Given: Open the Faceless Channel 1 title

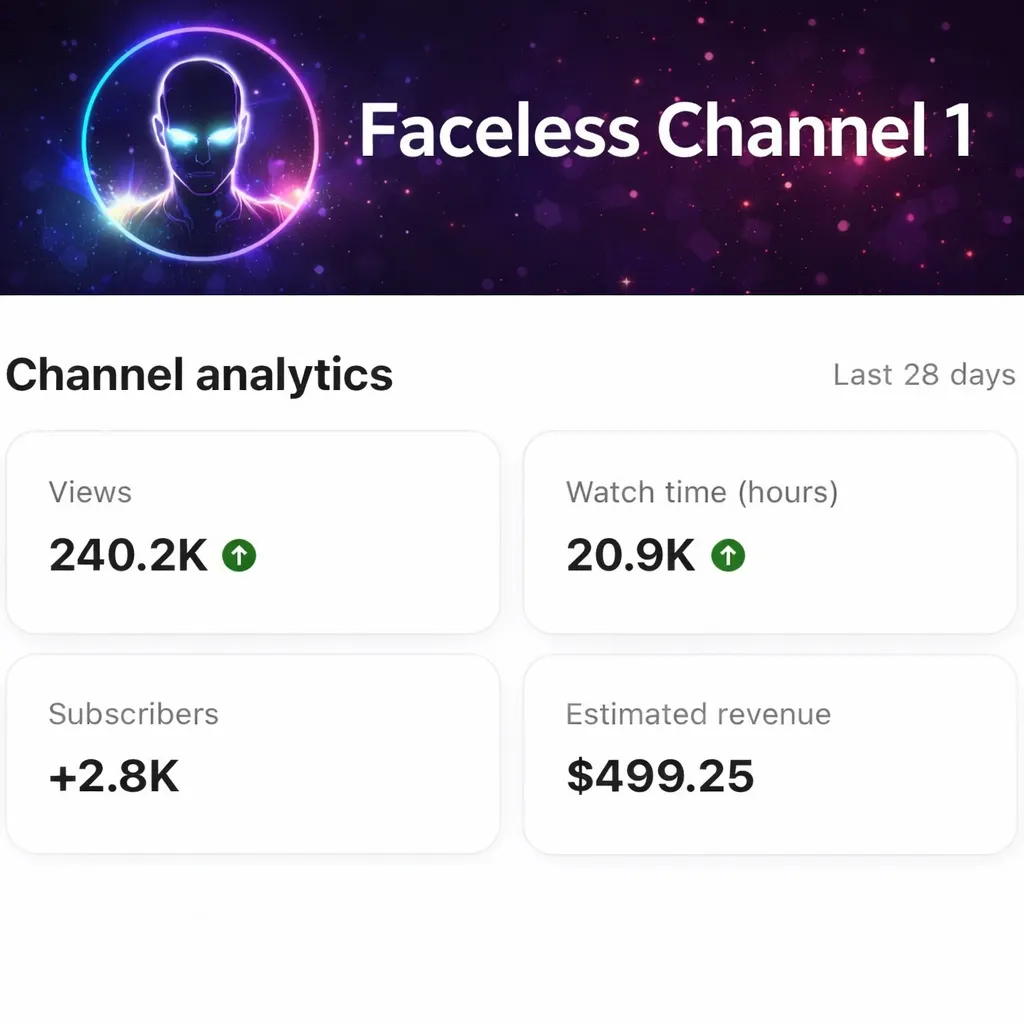Looking at the screenshot, I should pos(665,131).
